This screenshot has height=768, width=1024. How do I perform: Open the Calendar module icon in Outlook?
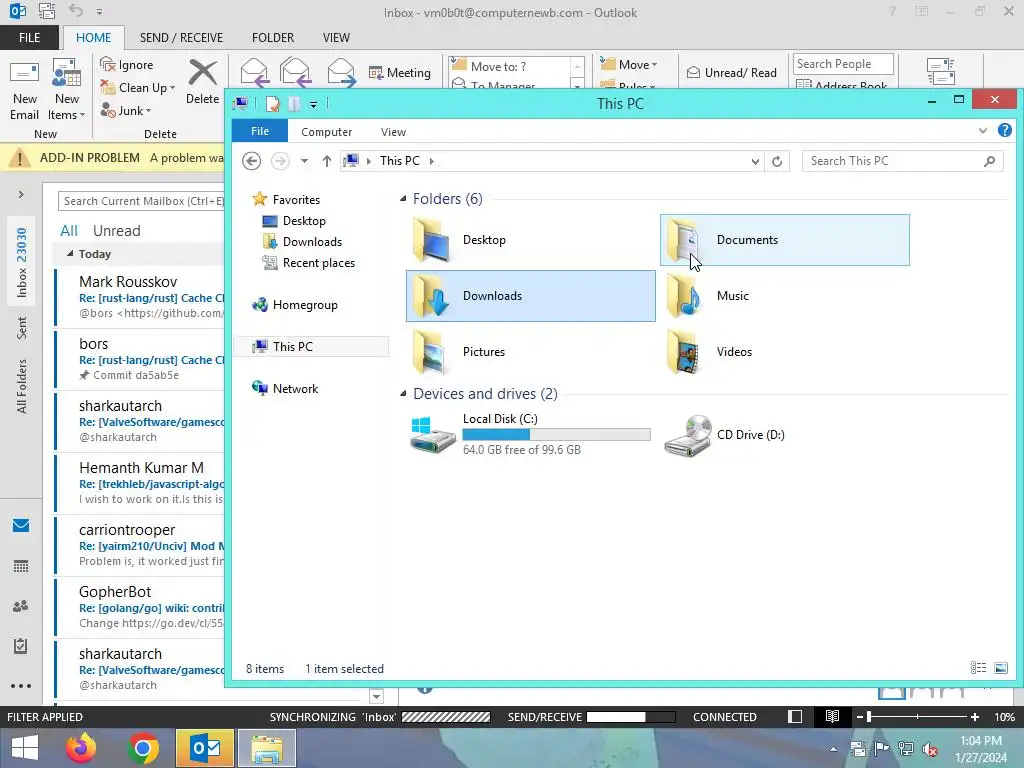click(x=21, y=566)
